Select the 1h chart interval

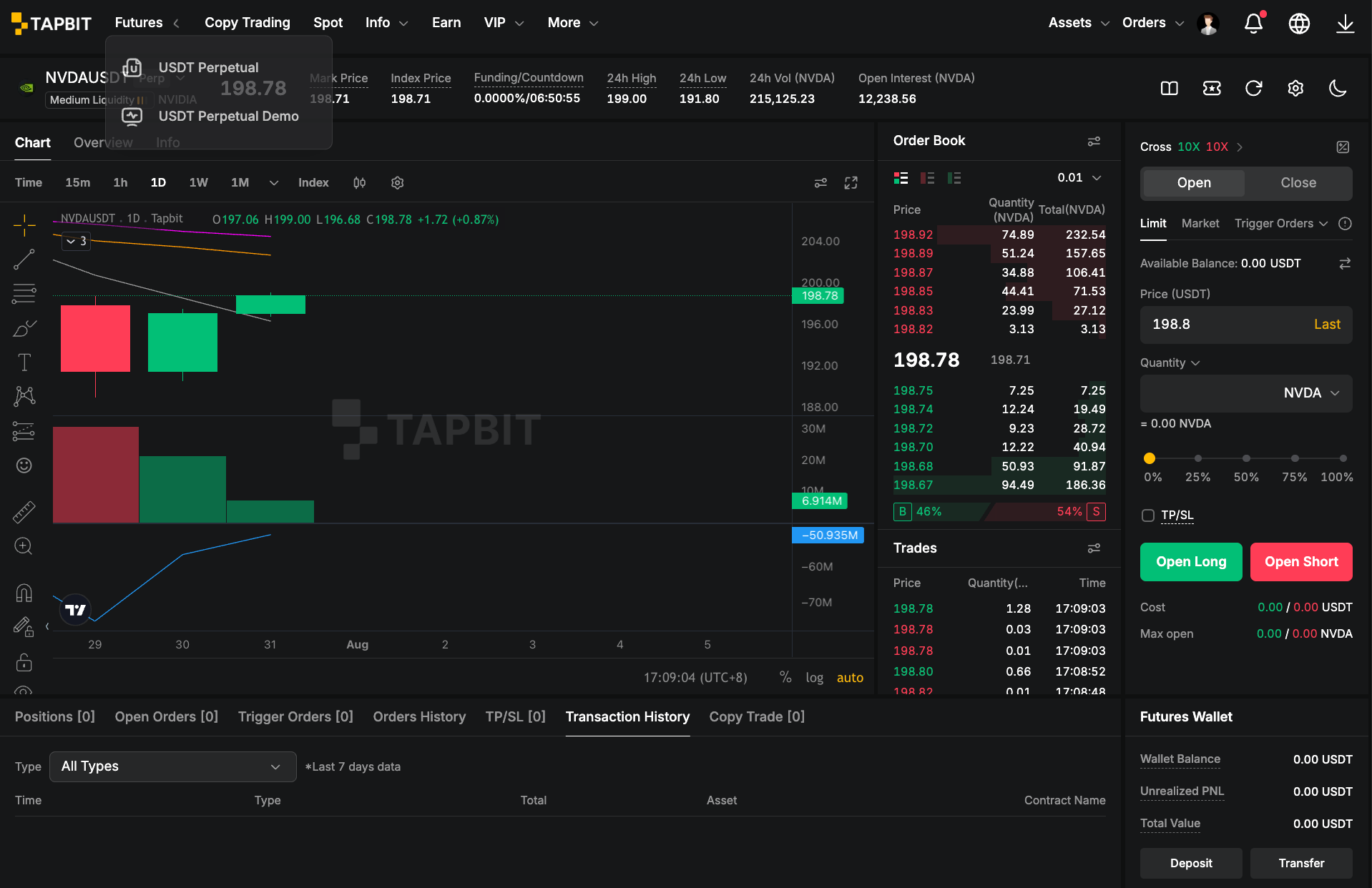click(120, 183)
